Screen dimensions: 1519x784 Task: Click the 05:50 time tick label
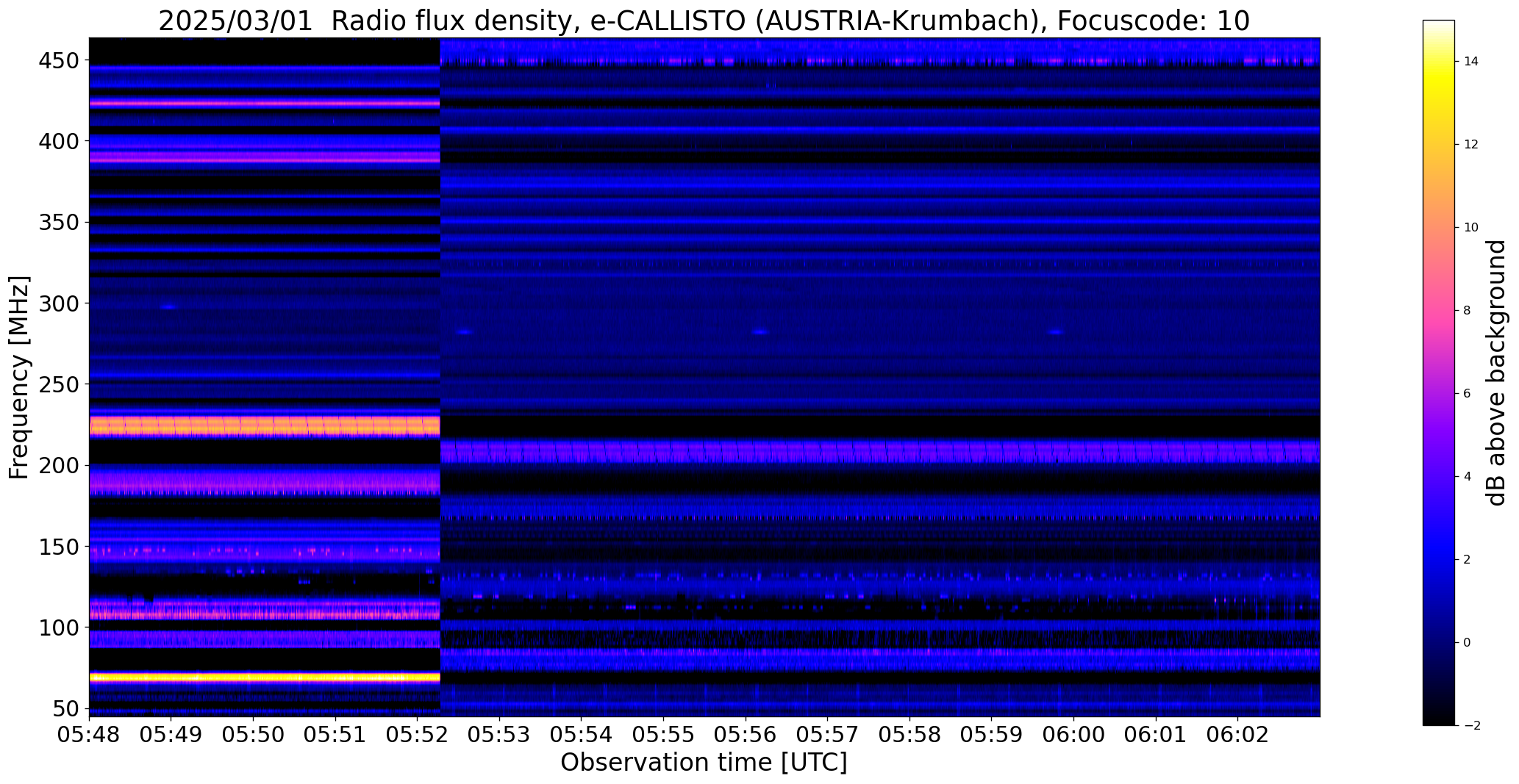[254, 736]
